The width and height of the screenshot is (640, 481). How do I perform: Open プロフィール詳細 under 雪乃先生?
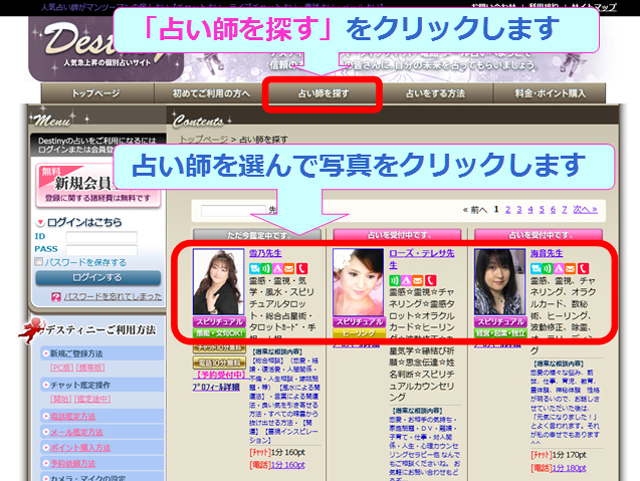[216, 387]
